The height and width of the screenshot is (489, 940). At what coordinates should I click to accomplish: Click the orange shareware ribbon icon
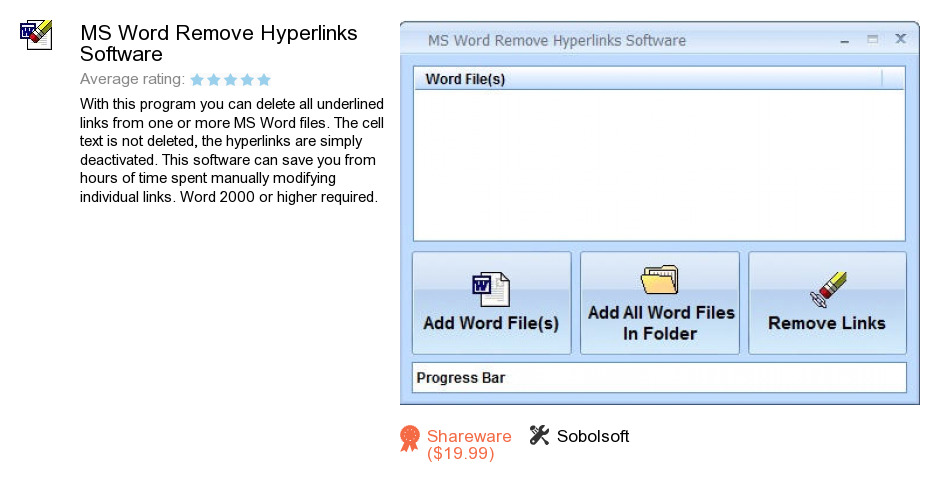410,439
